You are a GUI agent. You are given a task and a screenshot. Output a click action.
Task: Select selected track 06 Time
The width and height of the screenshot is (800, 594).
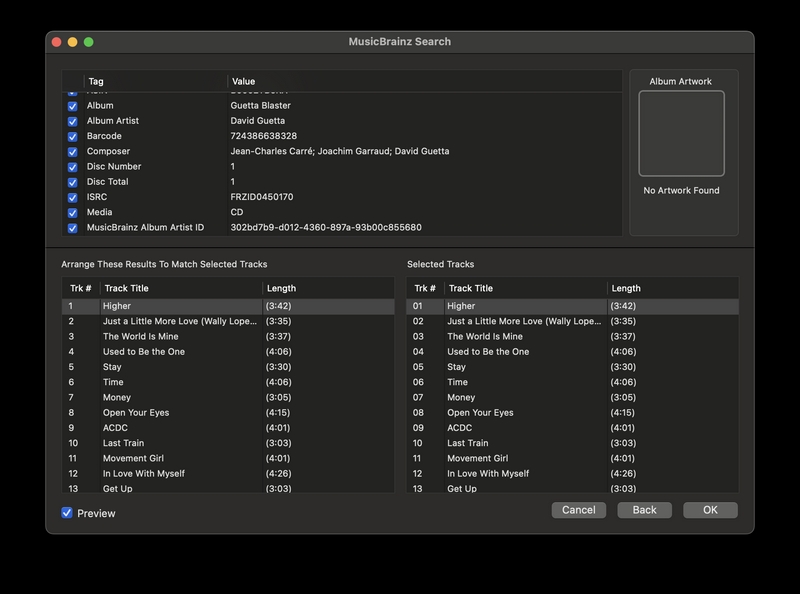[572, 382]
